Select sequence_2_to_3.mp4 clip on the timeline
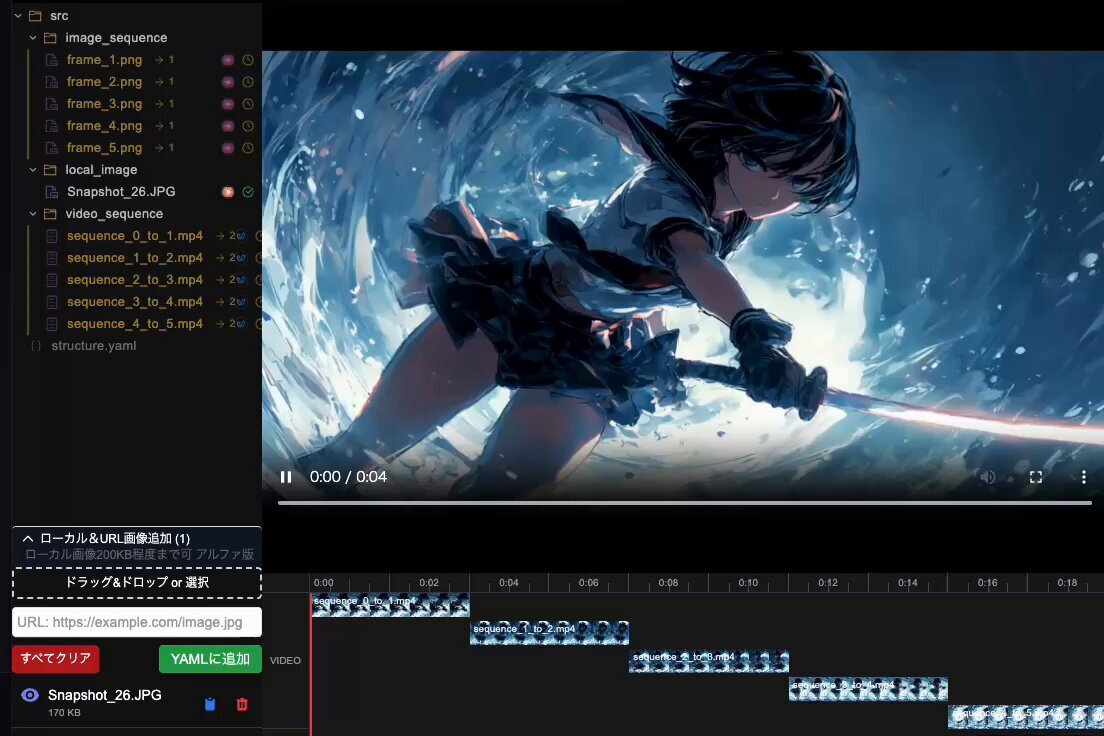Image resolution: width=1104 pixels, height=736 pixels. [x=709, y=661]
